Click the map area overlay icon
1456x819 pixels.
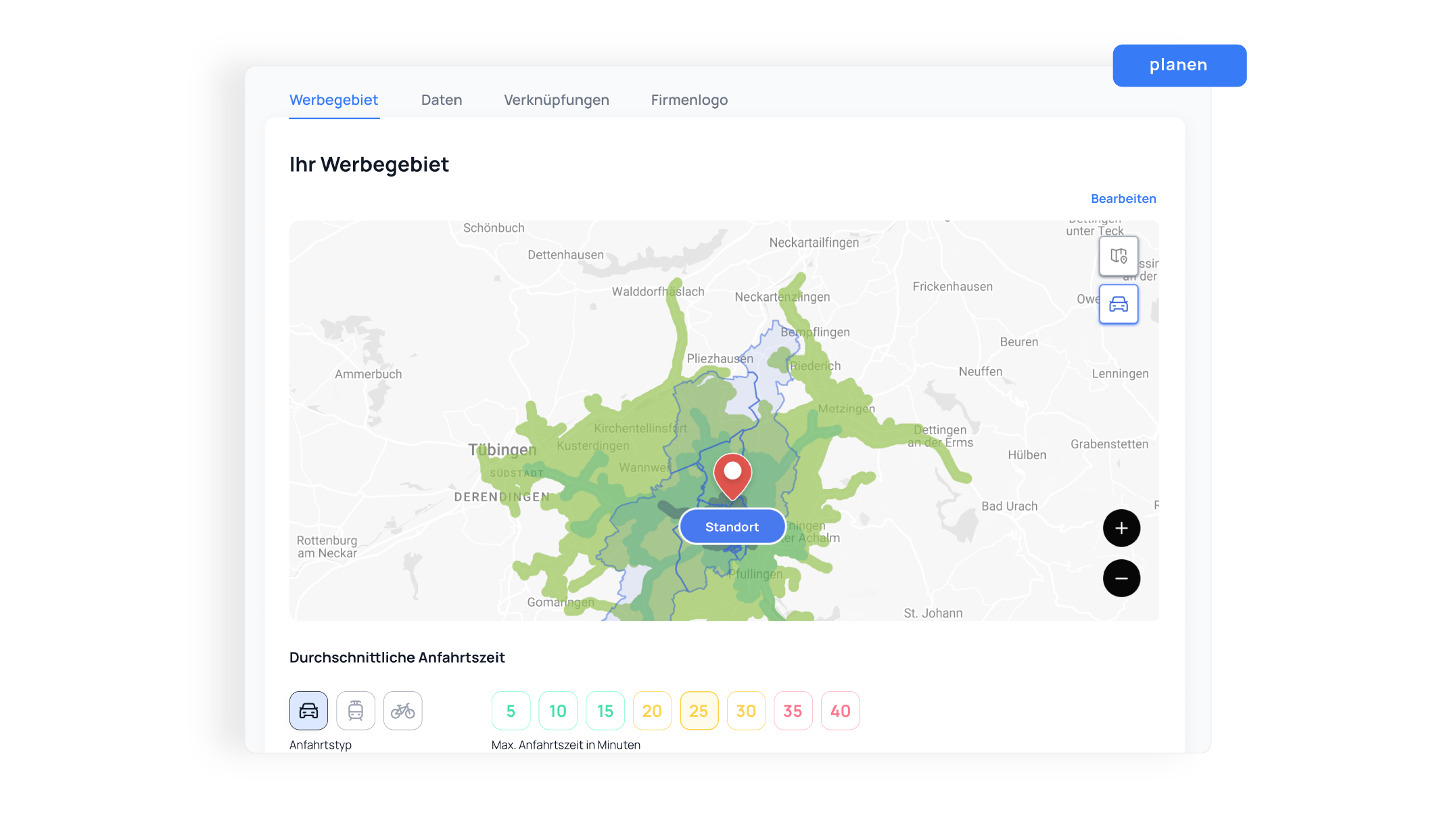pos(1119,256)
